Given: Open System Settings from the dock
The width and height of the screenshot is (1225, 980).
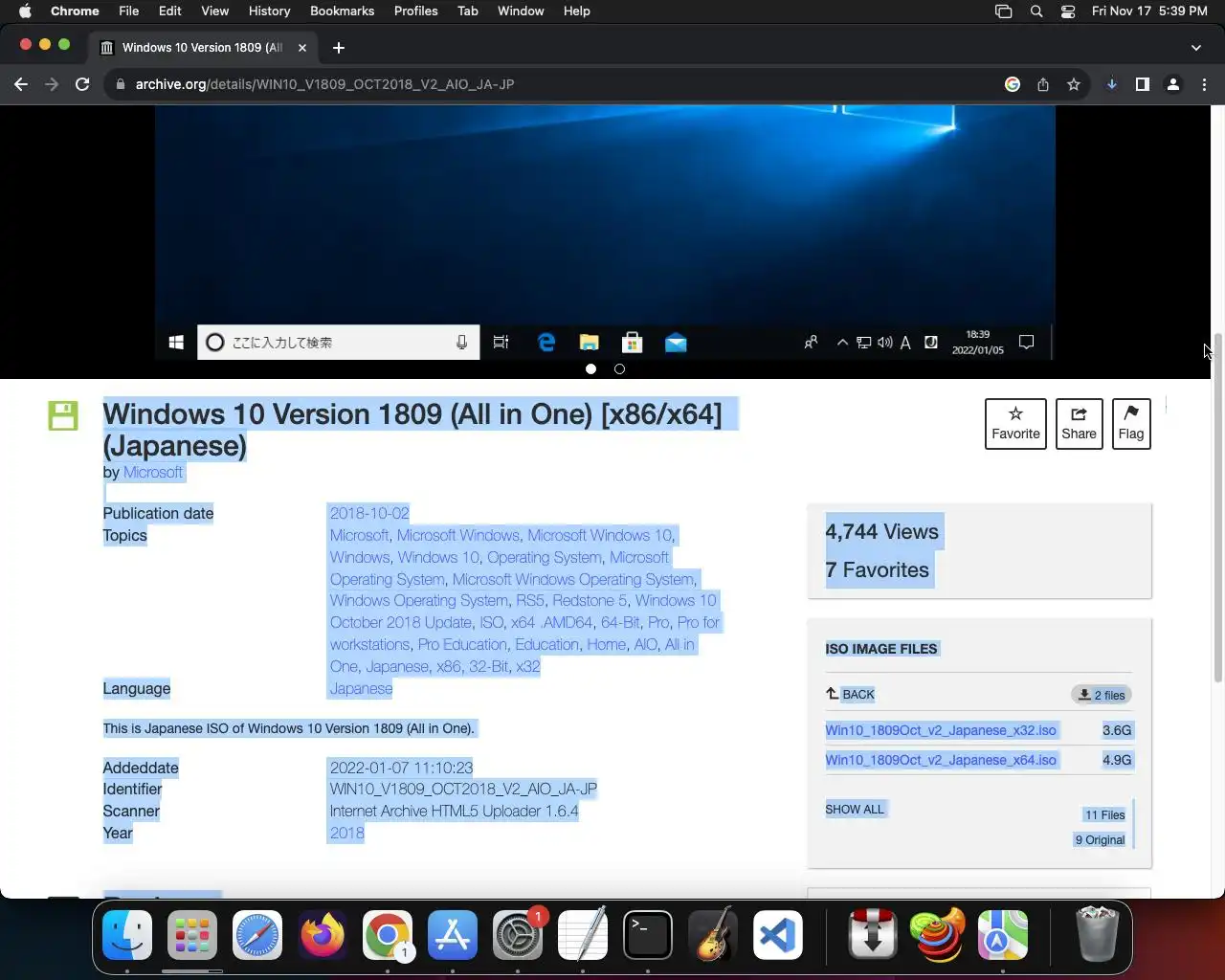Looking at the screenshot, I should pyautogui.click(x=518, y=934).
